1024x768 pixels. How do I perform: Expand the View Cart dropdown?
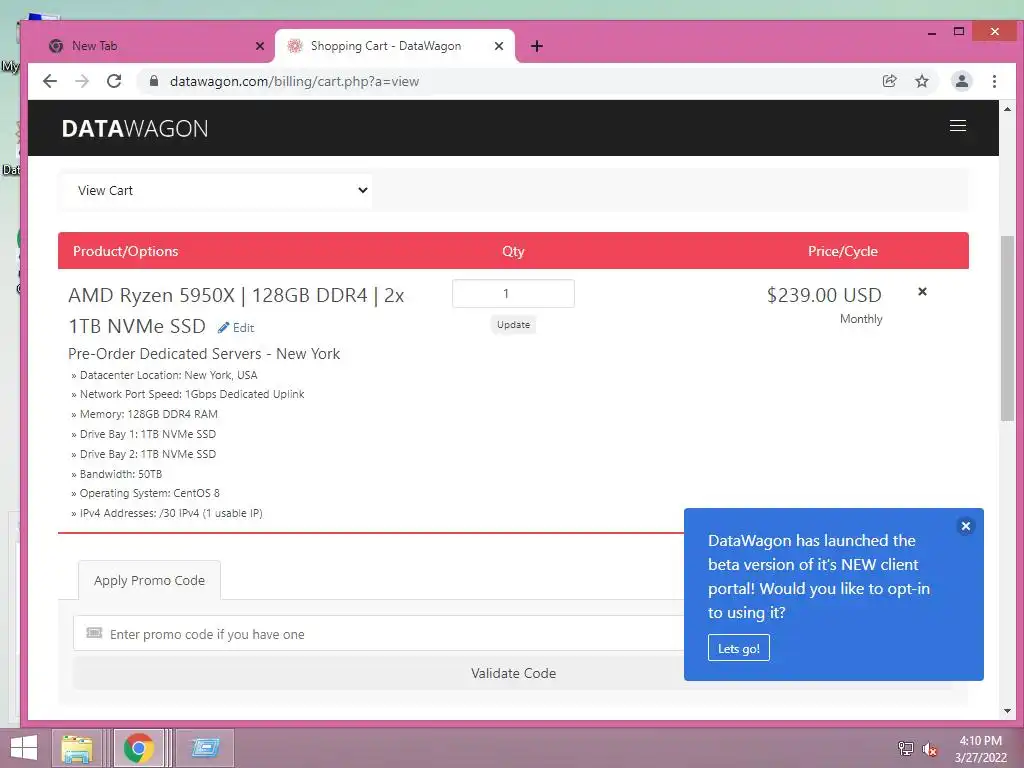(218, 191)
